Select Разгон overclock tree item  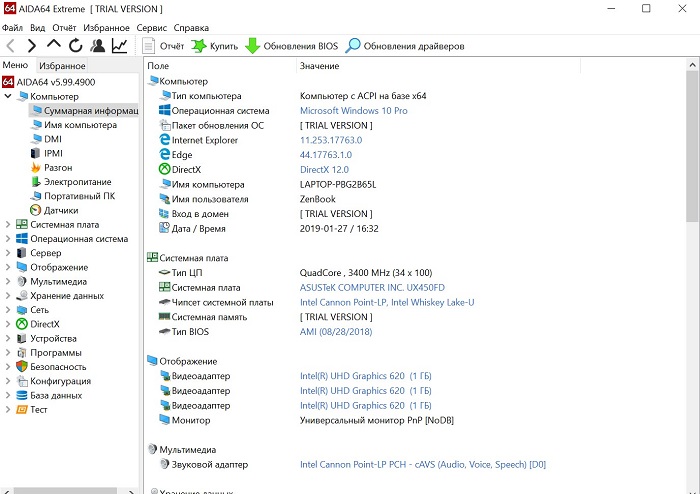(51, 168)
